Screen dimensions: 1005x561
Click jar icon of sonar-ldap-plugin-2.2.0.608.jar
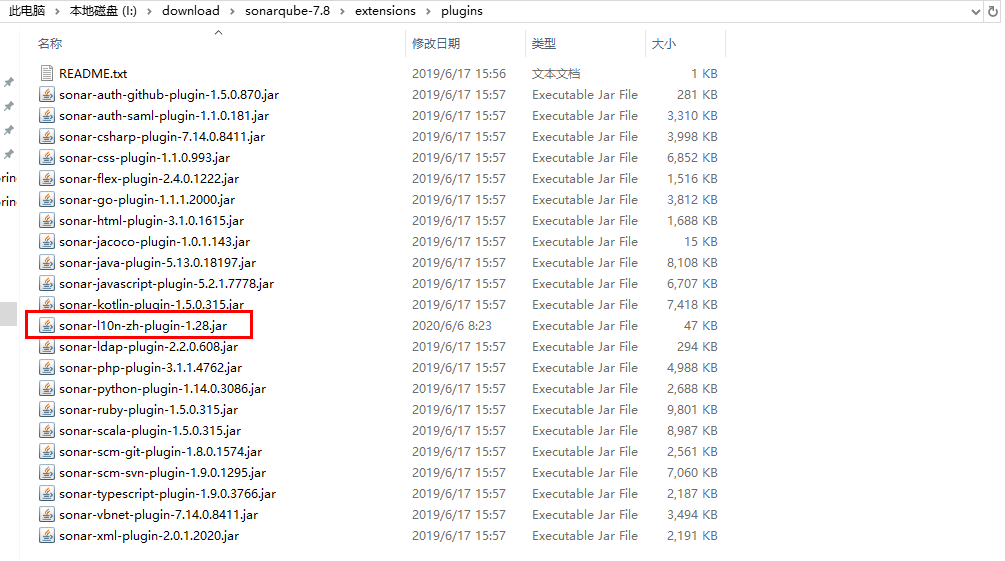coord(47,346)
